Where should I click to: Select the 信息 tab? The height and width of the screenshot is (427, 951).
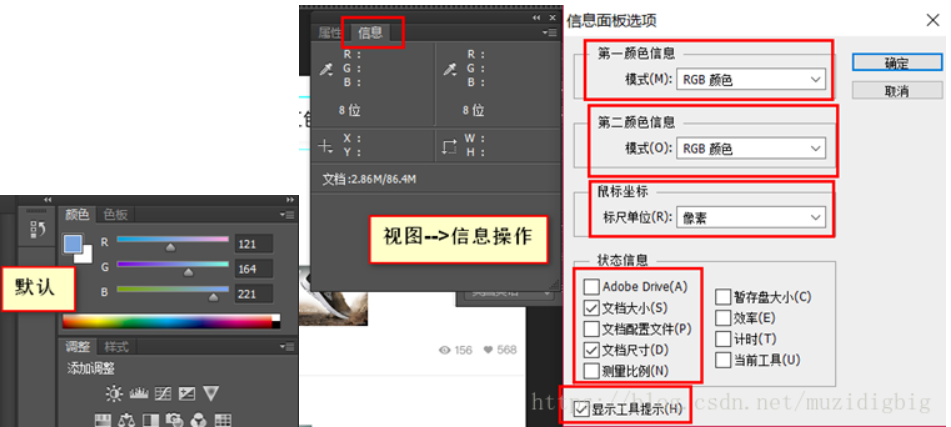371,33
